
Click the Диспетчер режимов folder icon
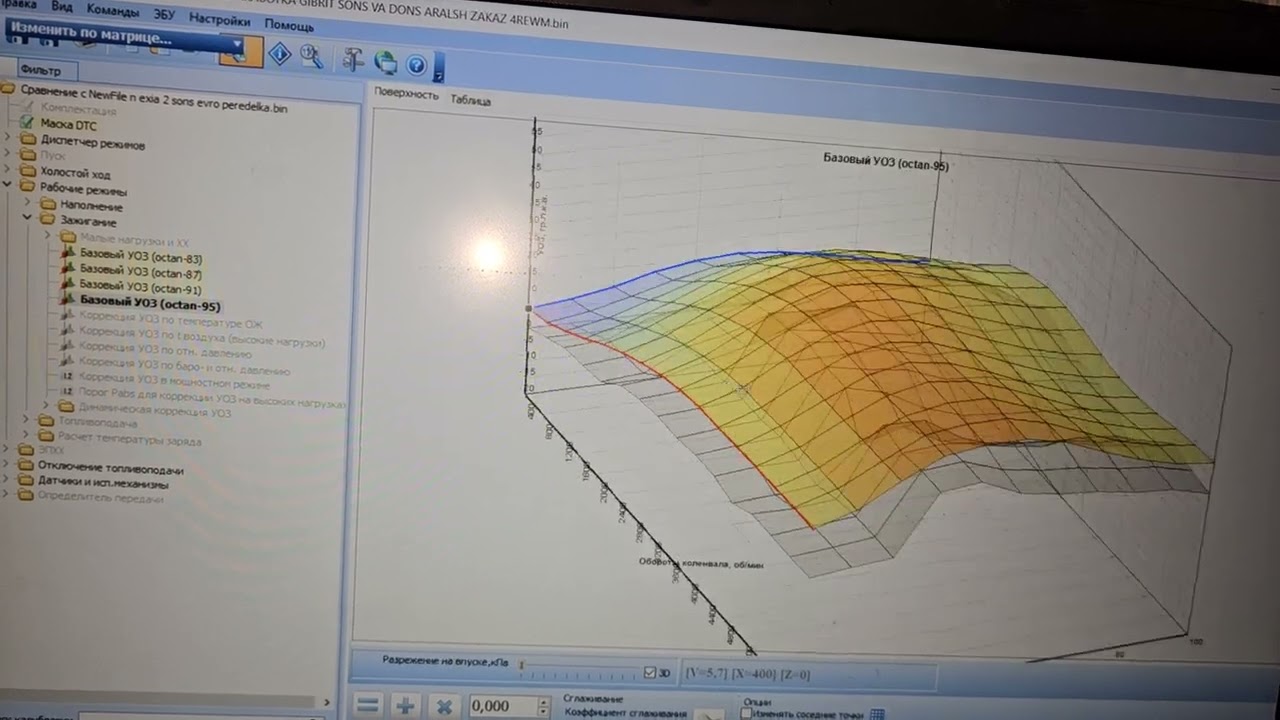click(27, 140)
